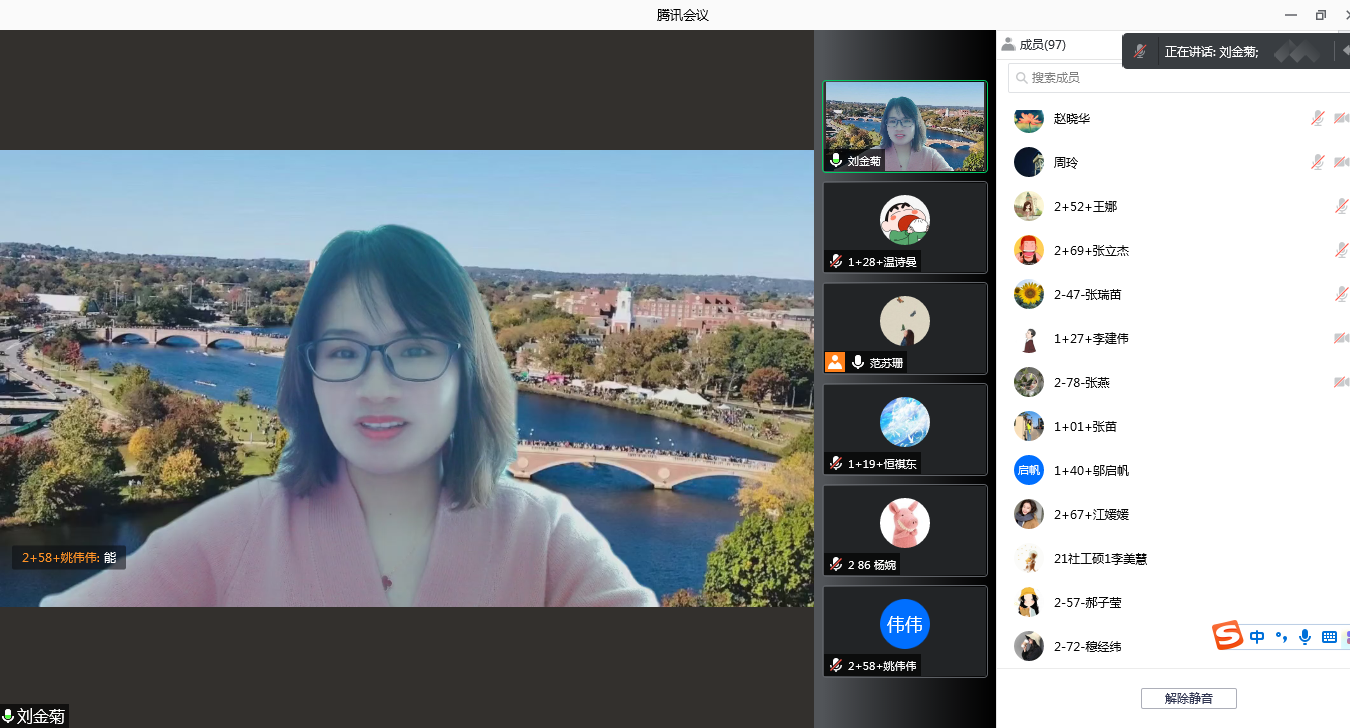Expand the floating speaker bar arrow
This screenshot has height=728, width=1350.
point(1344,51)
